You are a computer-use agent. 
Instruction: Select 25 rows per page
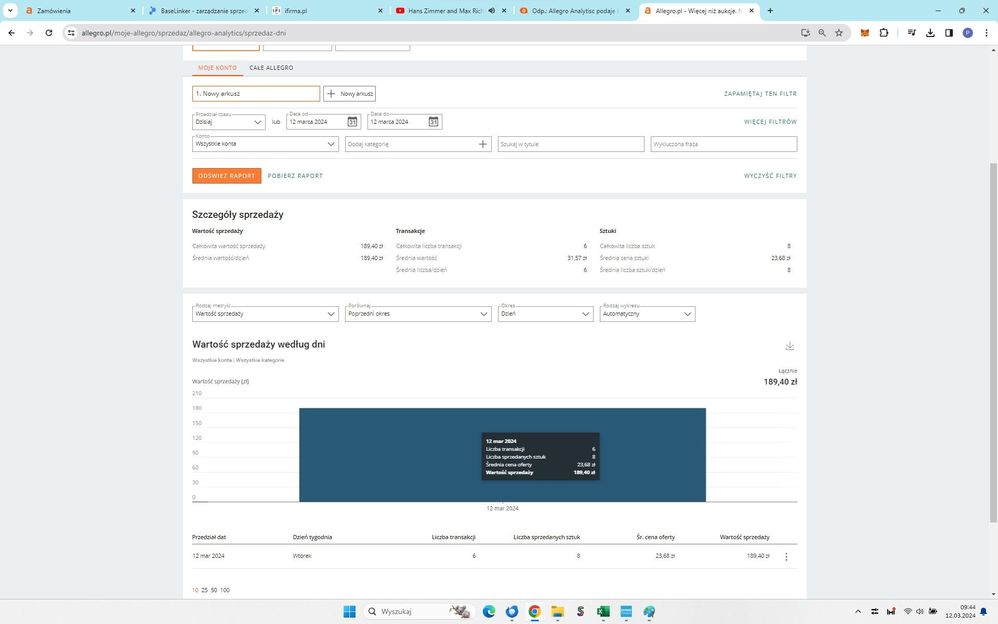[205, 591]
